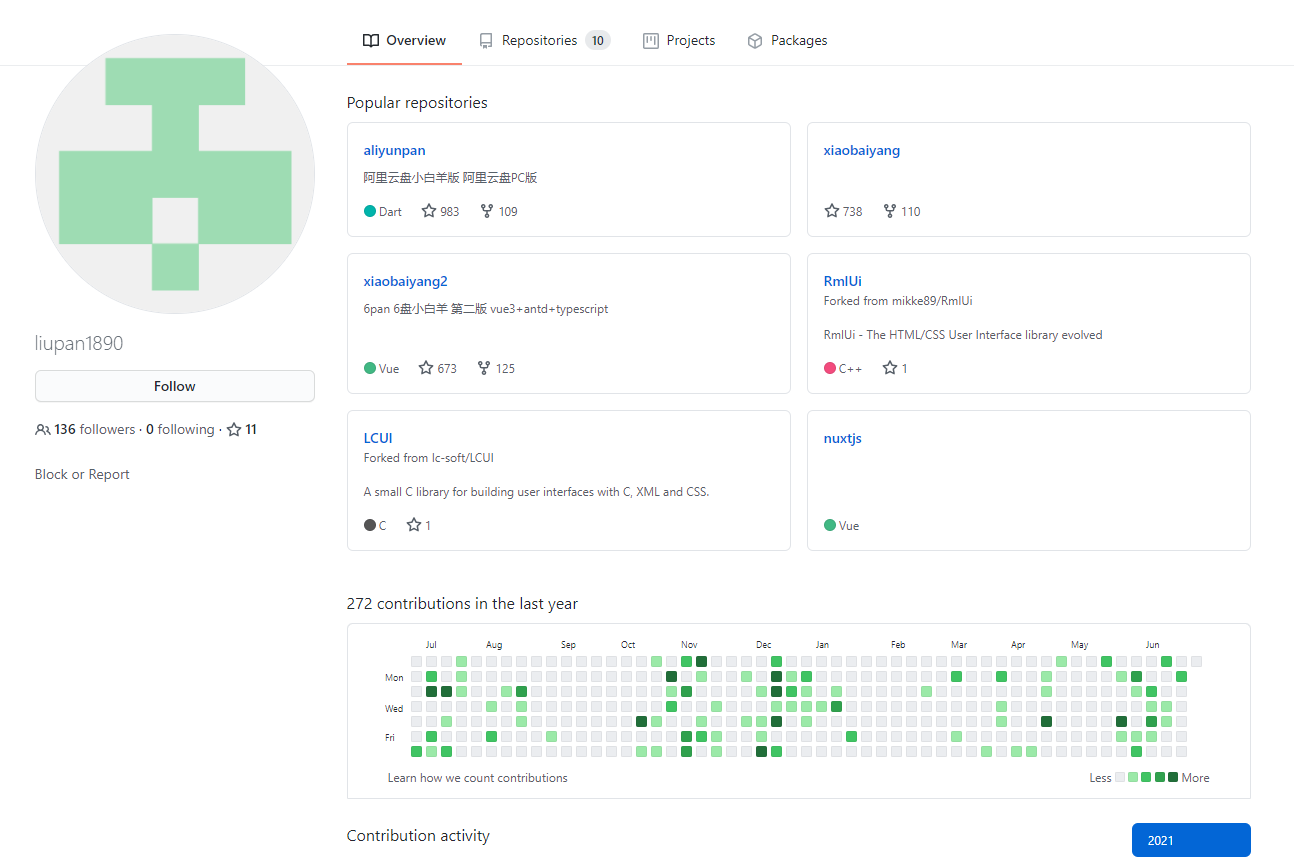This screenshot has width=1294, height=864.
Task: Click 'Forked from mikke89/RmlUi' text
Action: click(x=898, y=301)
